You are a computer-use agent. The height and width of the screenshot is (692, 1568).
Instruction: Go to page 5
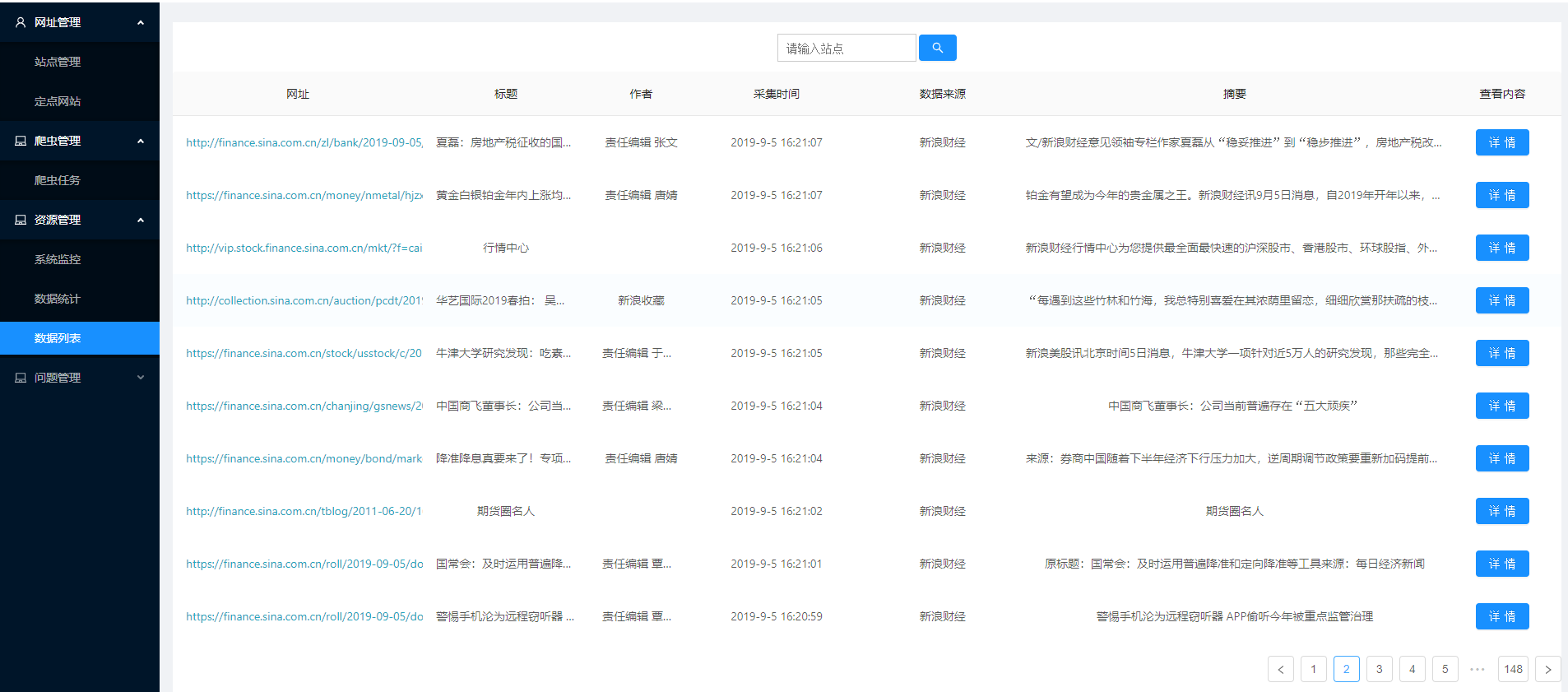[x=1445, y=669]
